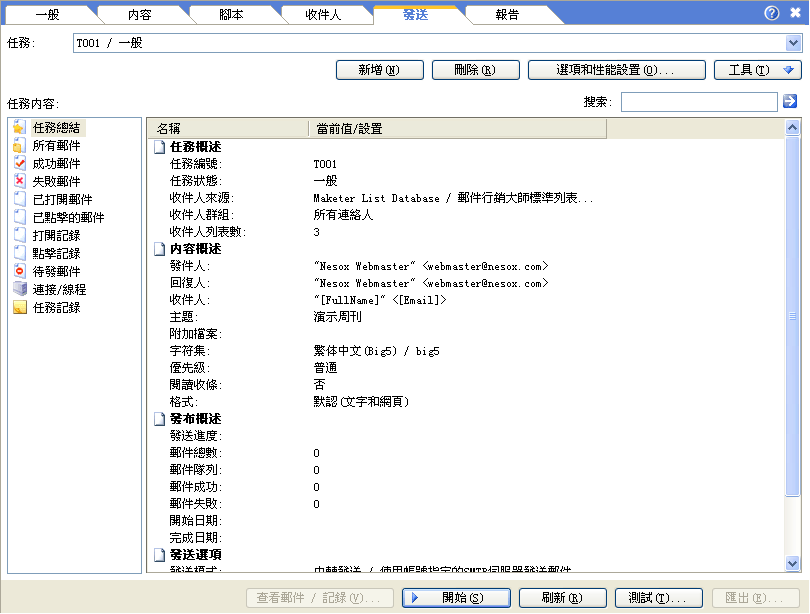Viewport: 810px width, 614px height.
Task: Click the 任務總結 icon in sidebar
Action: 19,128
